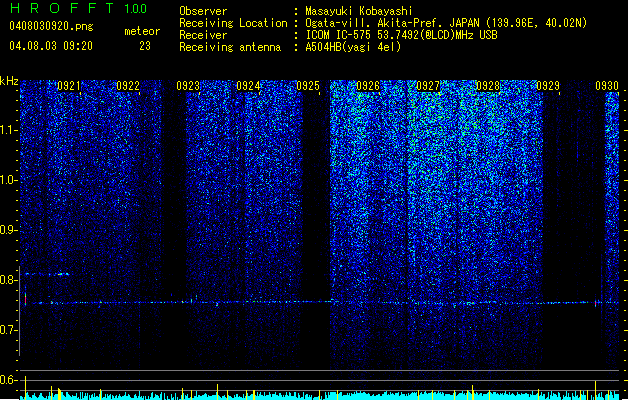Click the 0926 time marker

368,85
